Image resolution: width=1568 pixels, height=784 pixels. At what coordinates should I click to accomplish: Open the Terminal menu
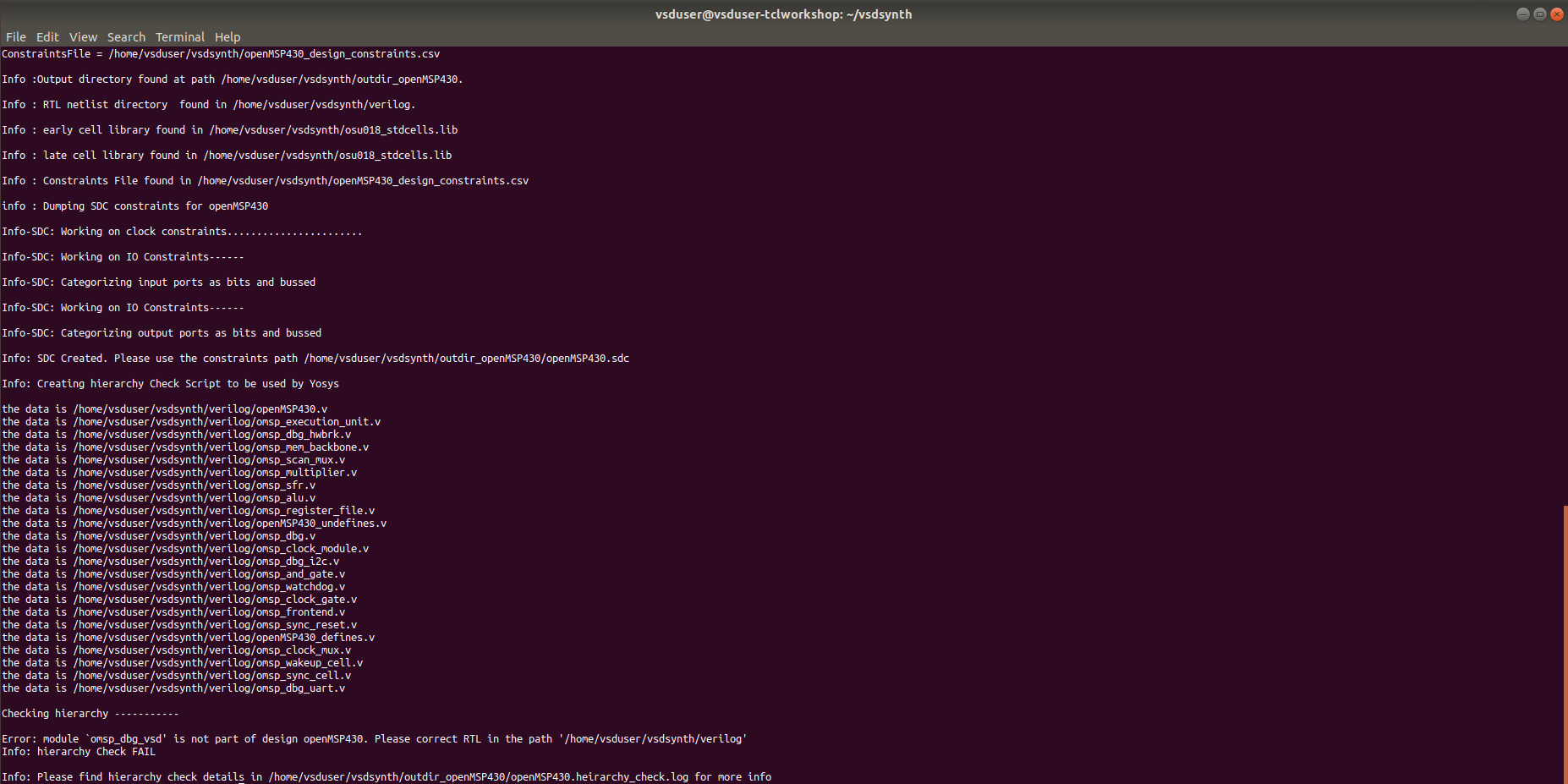pos(179,36)
